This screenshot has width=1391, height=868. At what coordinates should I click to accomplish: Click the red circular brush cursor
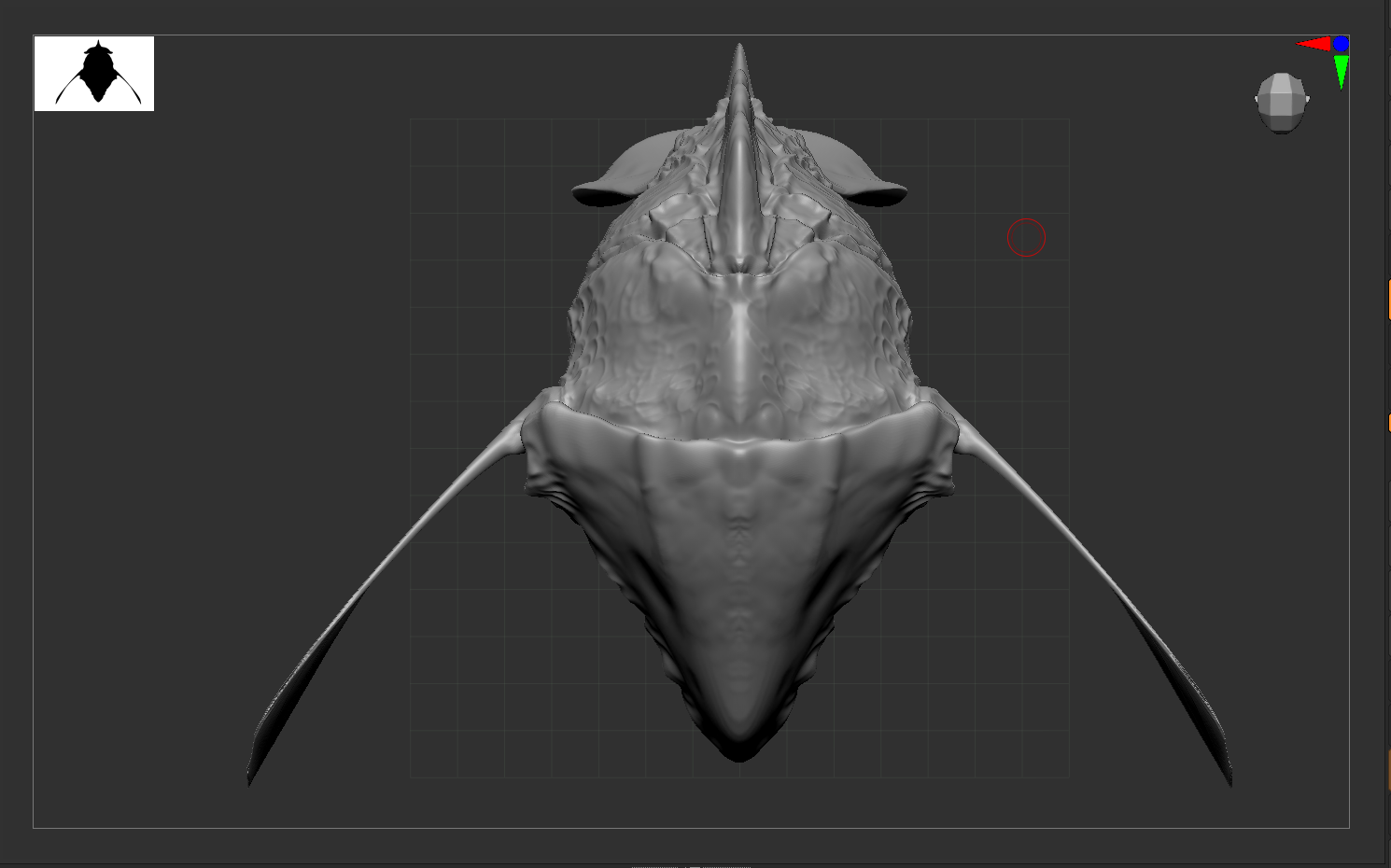(1026, 238)
